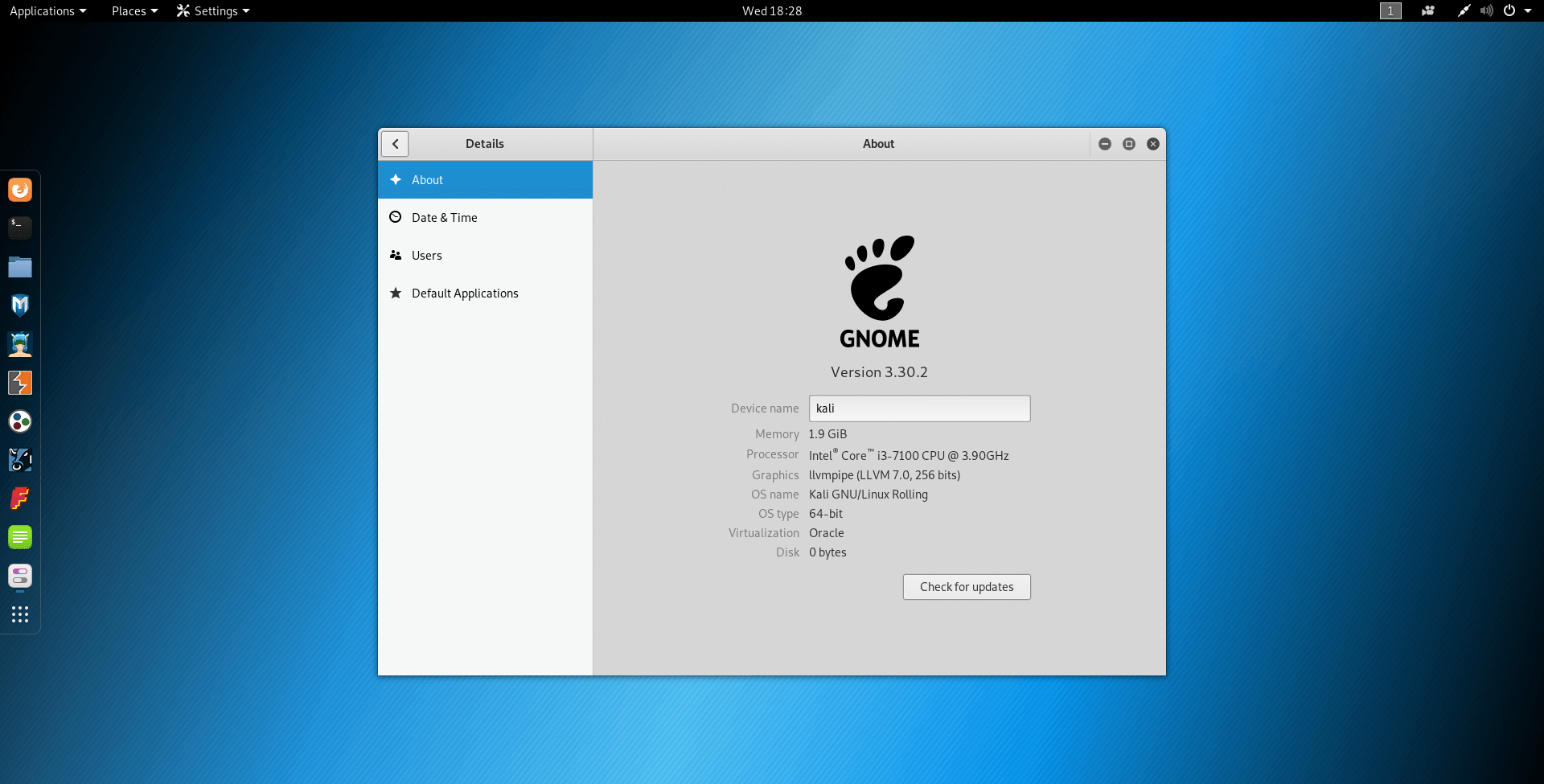Viewport: 1544px width, 784px height.
Task: Open the Files manager in the dock
Action: [x=20, y=267]
